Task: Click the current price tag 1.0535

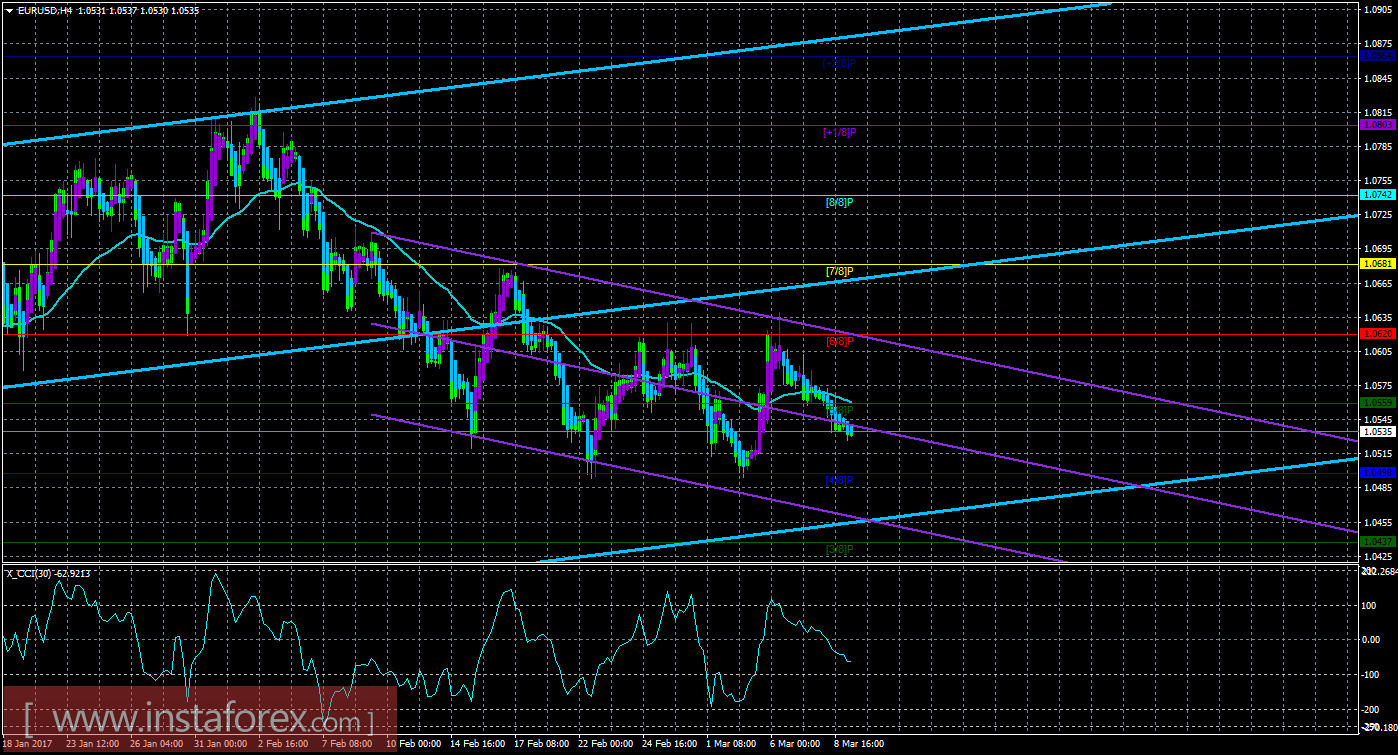Action: [x=1377, y=432]
